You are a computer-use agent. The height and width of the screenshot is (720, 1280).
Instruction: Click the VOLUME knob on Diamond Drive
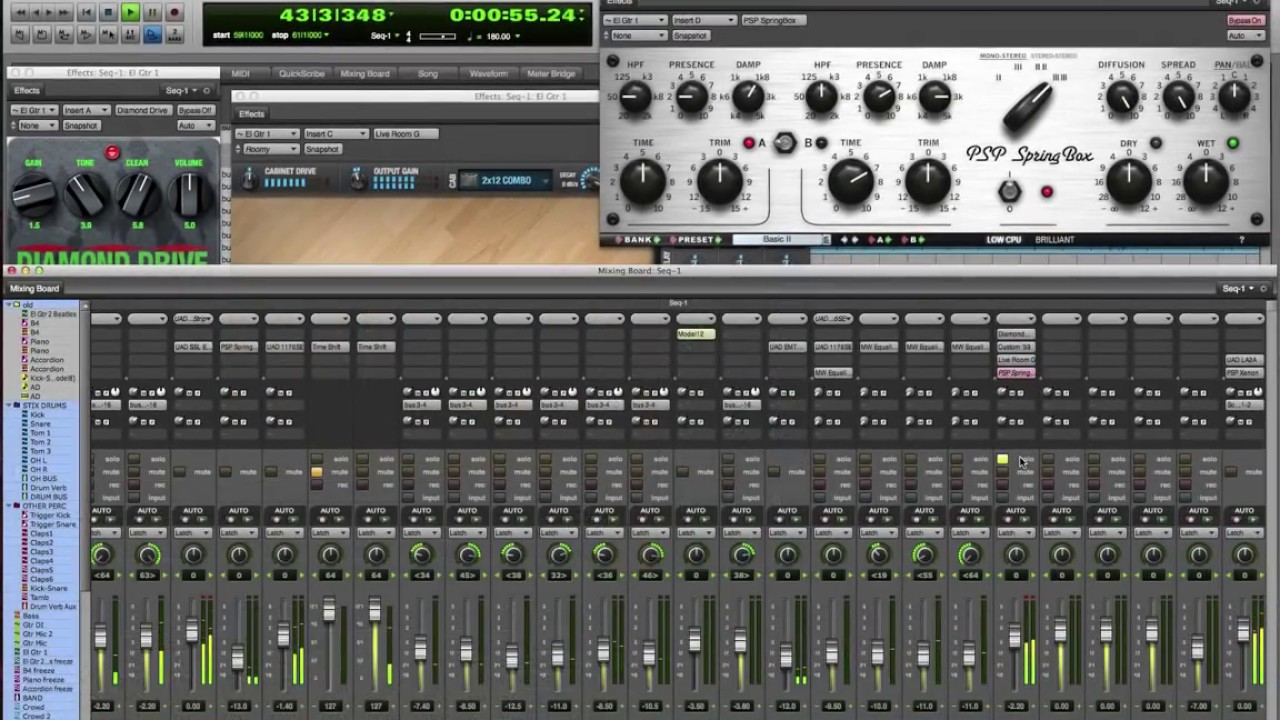coord(189,193)
